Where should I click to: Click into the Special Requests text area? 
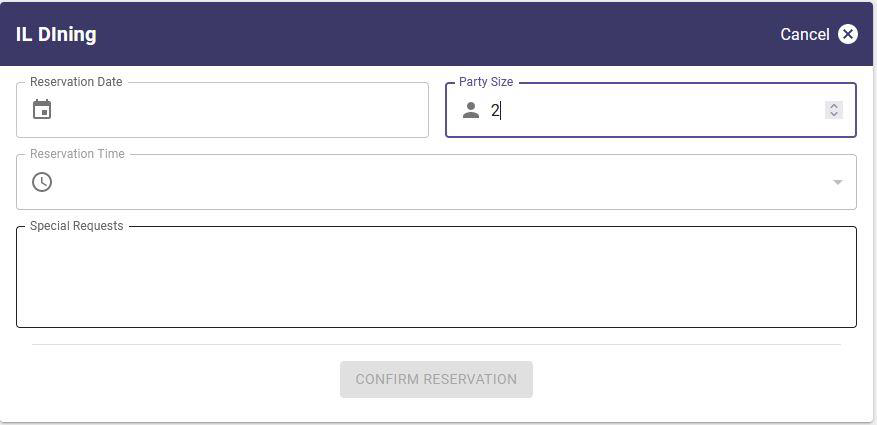436,278
